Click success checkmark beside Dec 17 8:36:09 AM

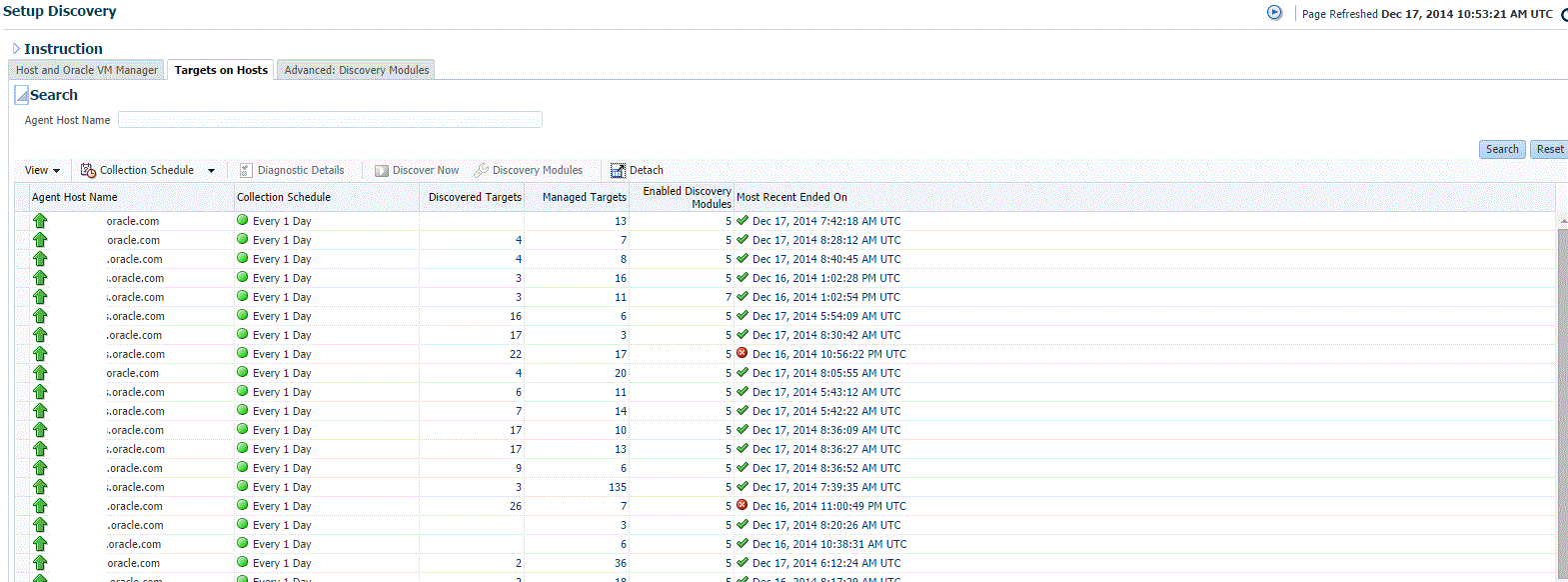pyautogui.click(x=742, y=429)
